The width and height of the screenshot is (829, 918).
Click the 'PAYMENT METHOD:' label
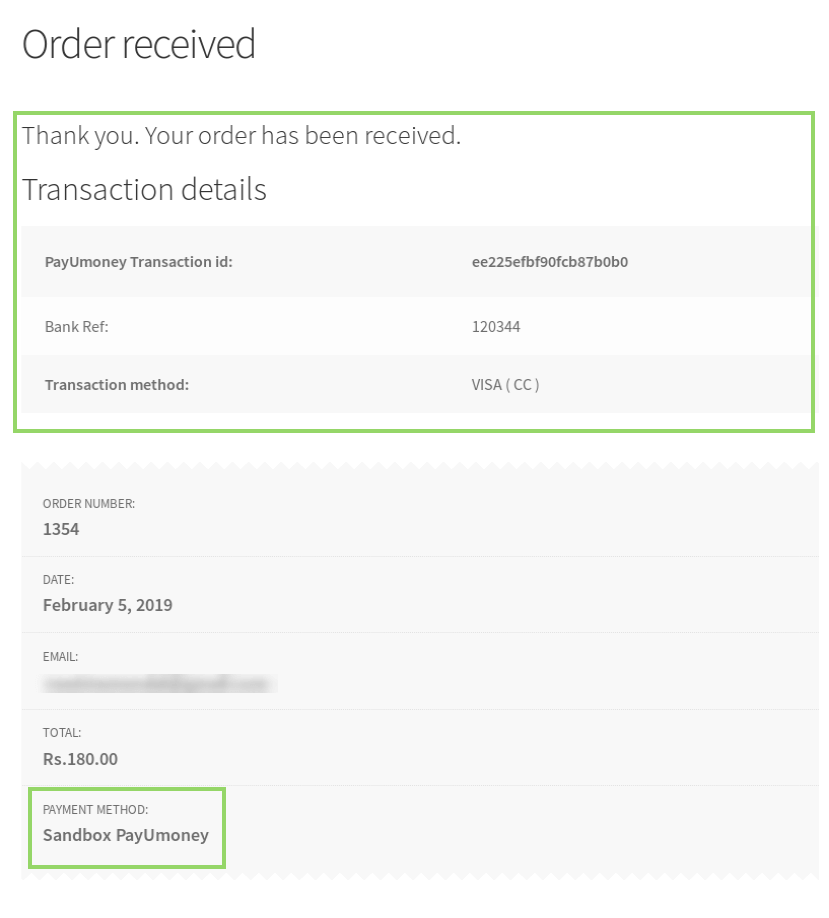click(96, 809)
